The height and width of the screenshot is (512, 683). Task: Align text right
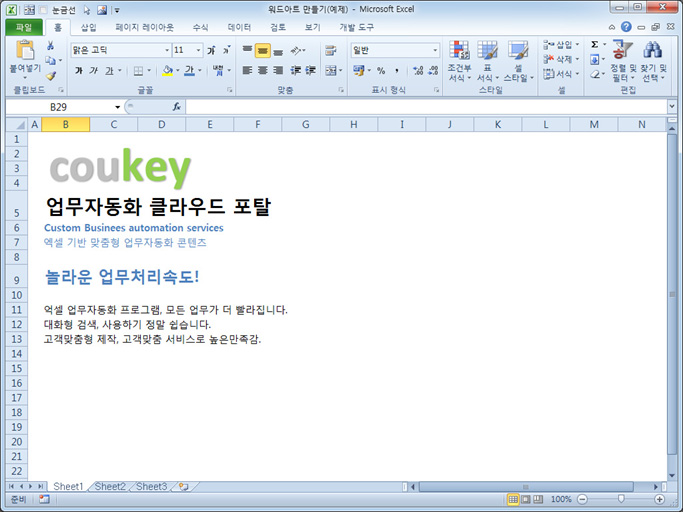[278, 70]
